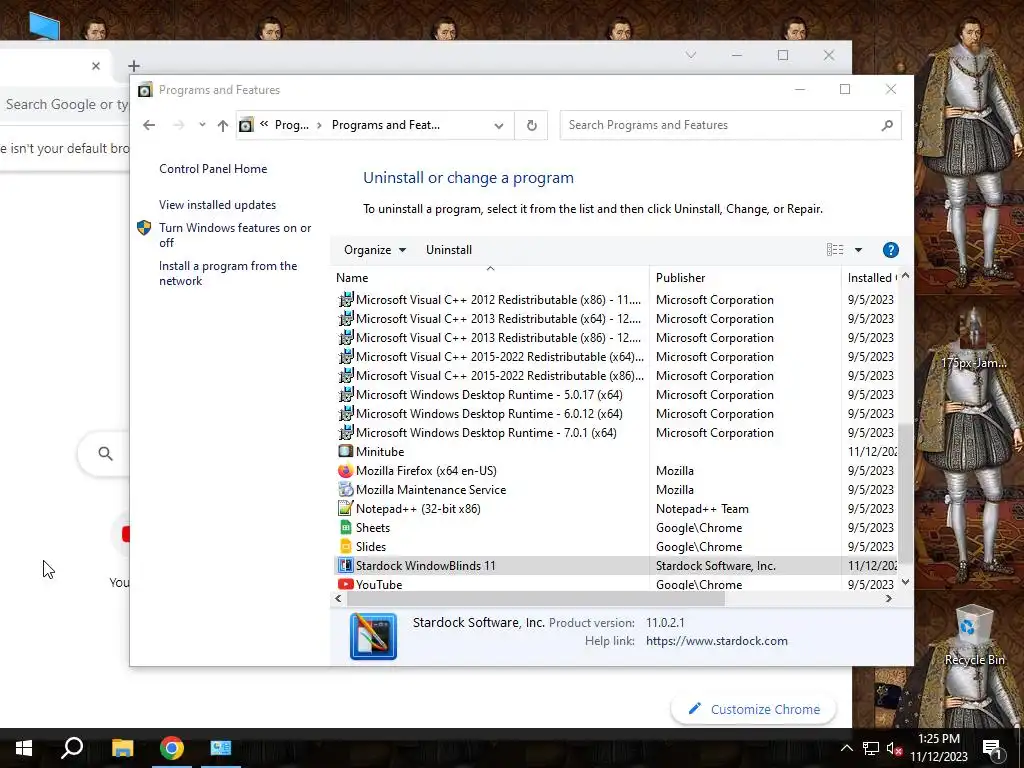Select the Minitube entry name
Screen dimensions: 1024x768
(380, 451)
